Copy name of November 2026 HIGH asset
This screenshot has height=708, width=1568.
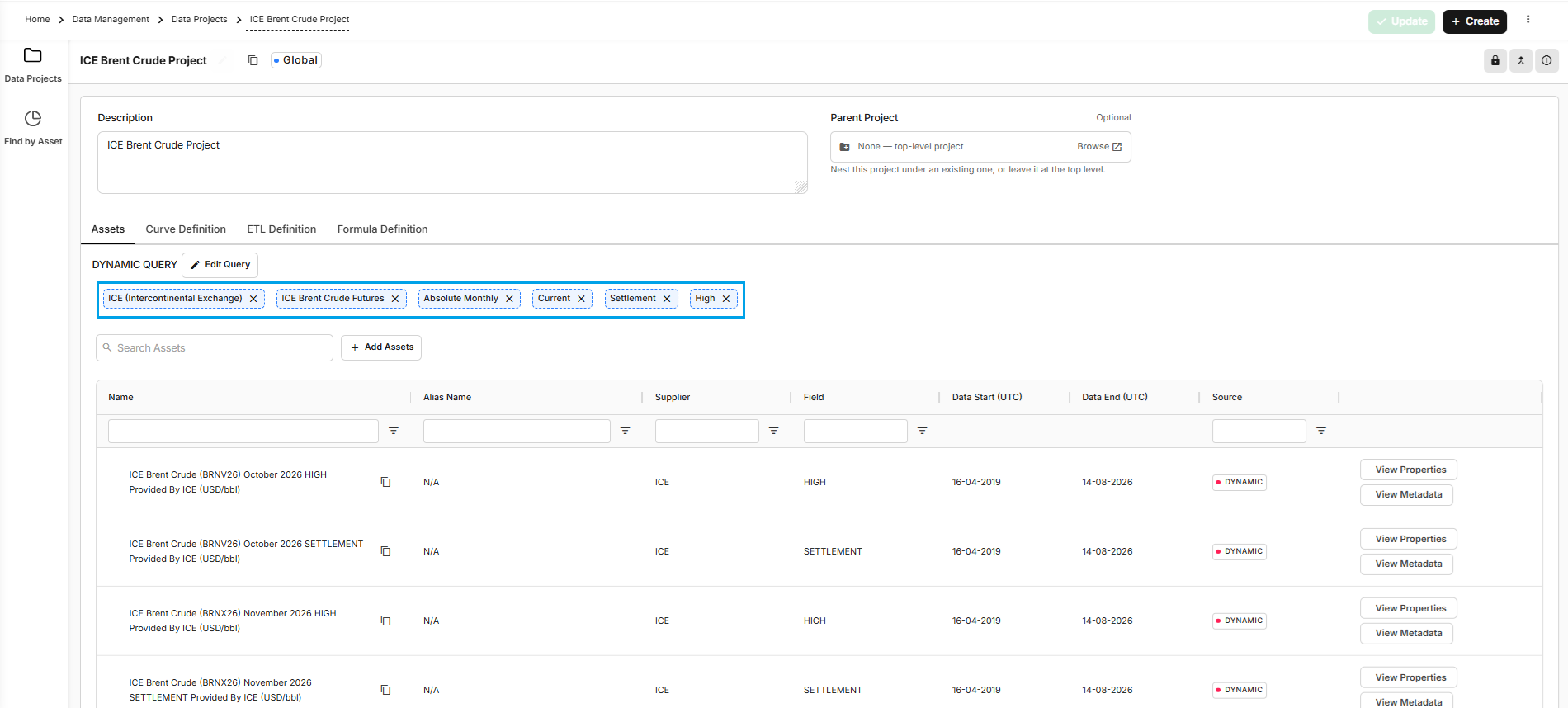385,621
